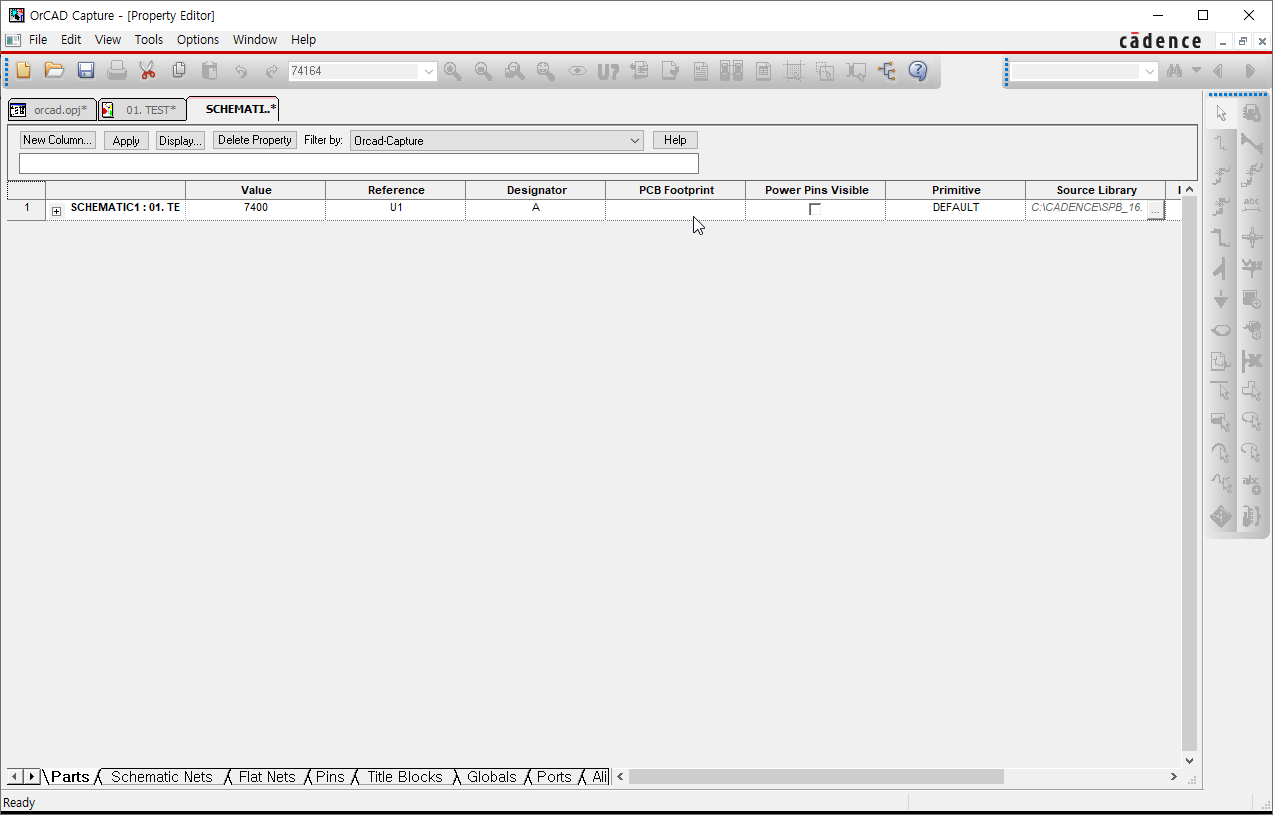Click row header number 1

pos(27,209)
